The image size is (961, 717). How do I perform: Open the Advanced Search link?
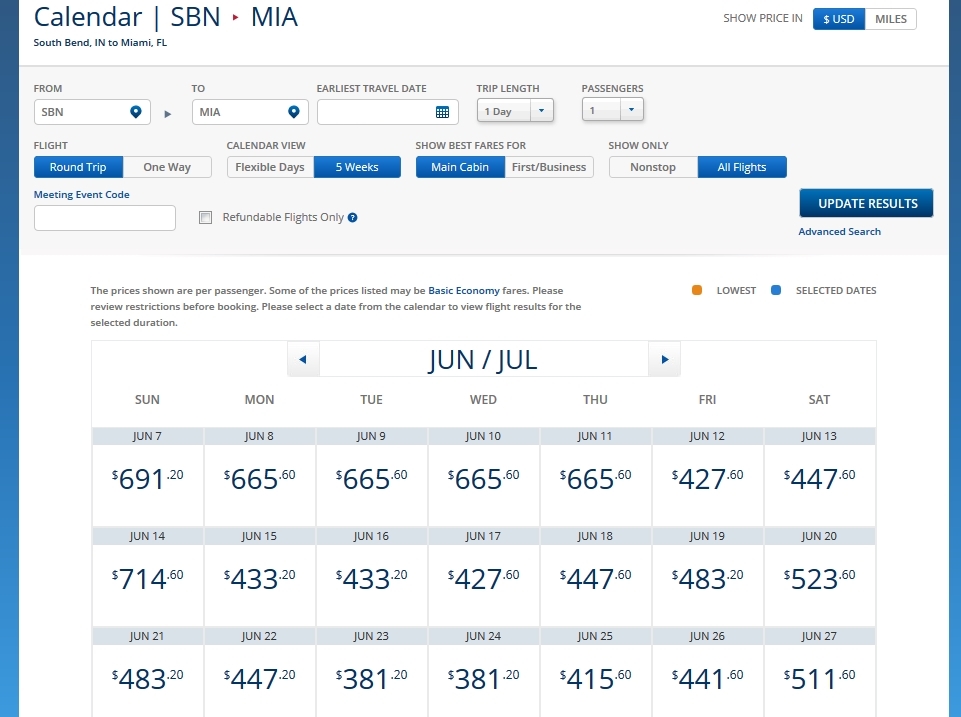pos(839,232)
